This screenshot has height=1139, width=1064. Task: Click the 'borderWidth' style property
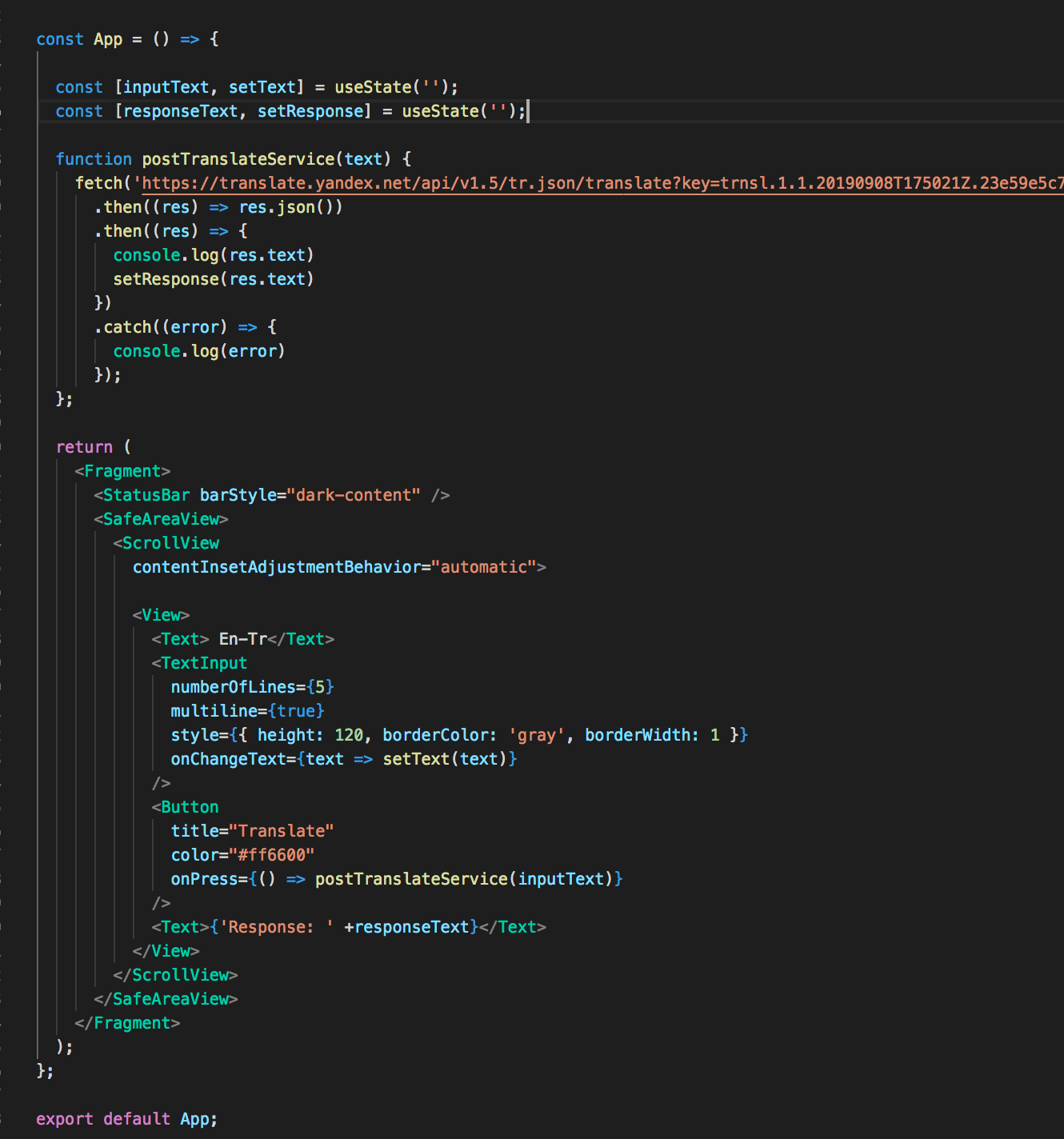click(x=638, y=735)
